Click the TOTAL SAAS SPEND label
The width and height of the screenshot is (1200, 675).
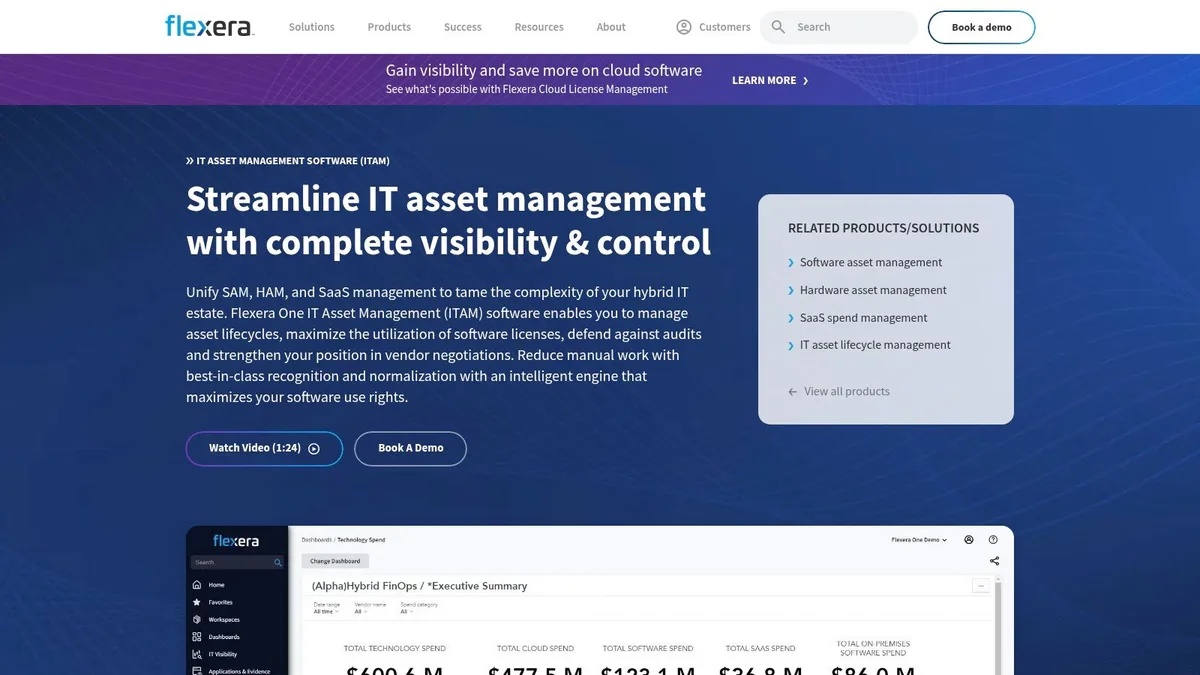761,649
